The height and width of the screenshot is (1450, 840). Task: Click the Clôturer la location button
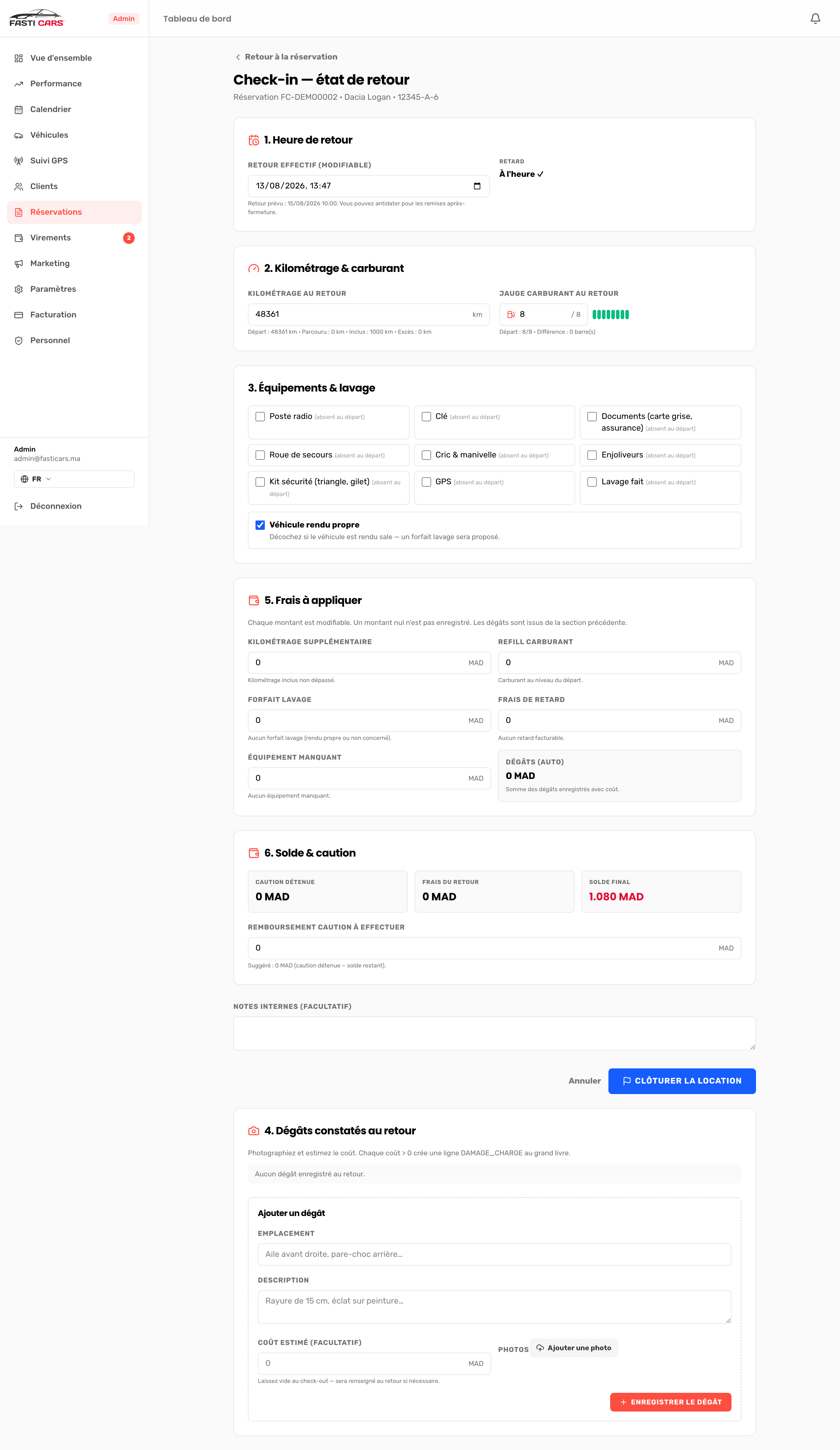[682, 1081]
